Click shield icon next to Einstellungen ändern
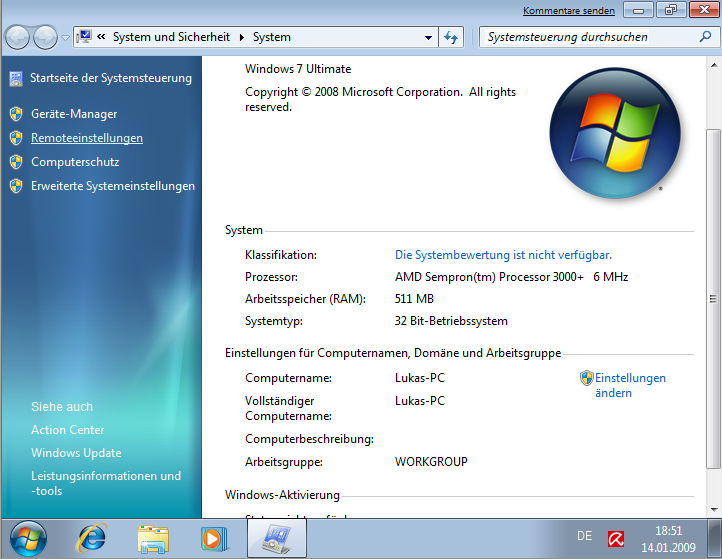722x559 pixels. (587, 378)
